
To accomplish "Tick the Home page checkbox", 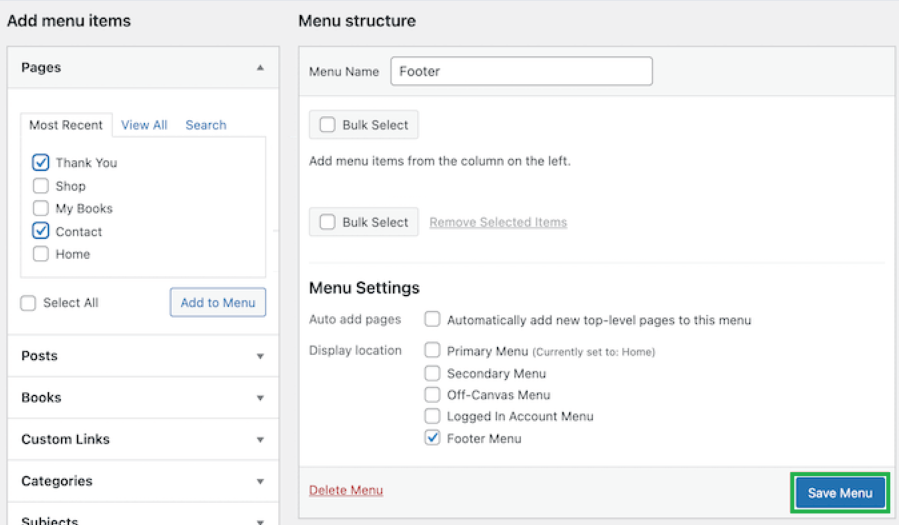I will (x=41, y=254).
